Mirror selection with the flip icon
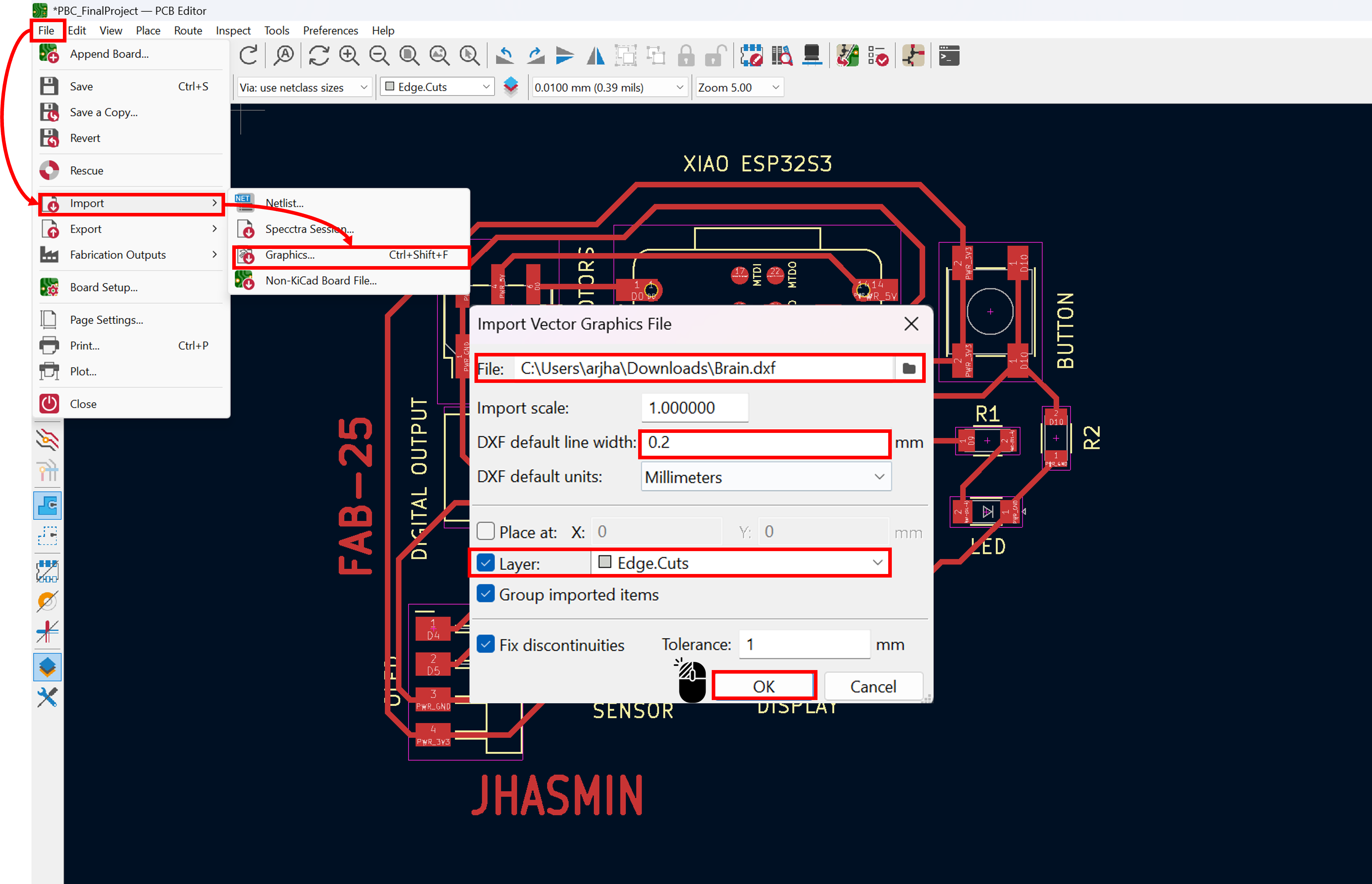 pyautogui.click(x=596, y=56)
